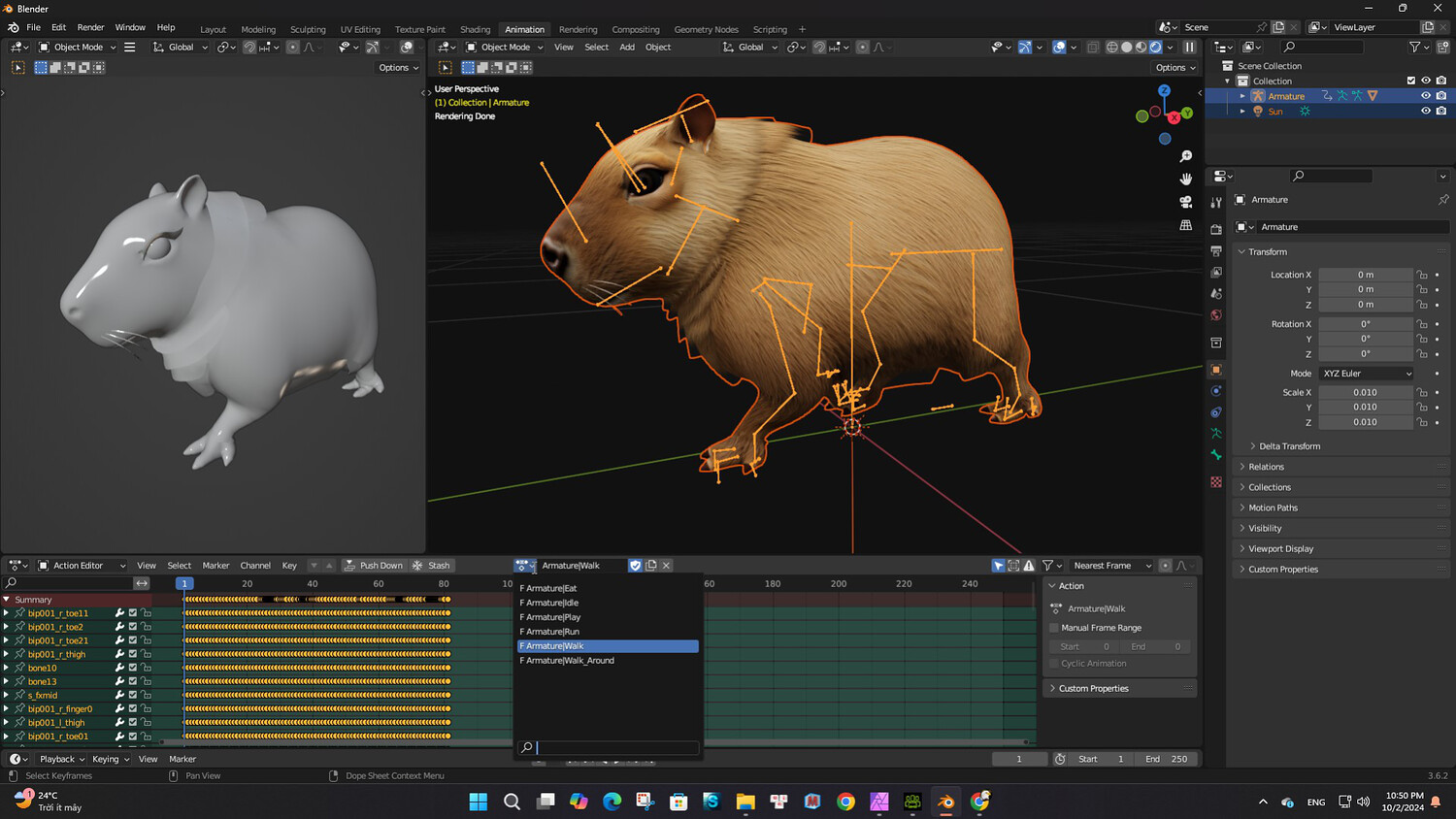Enable rendered viewport shading mode
1456x819 pixels.
click(1155, 47)
